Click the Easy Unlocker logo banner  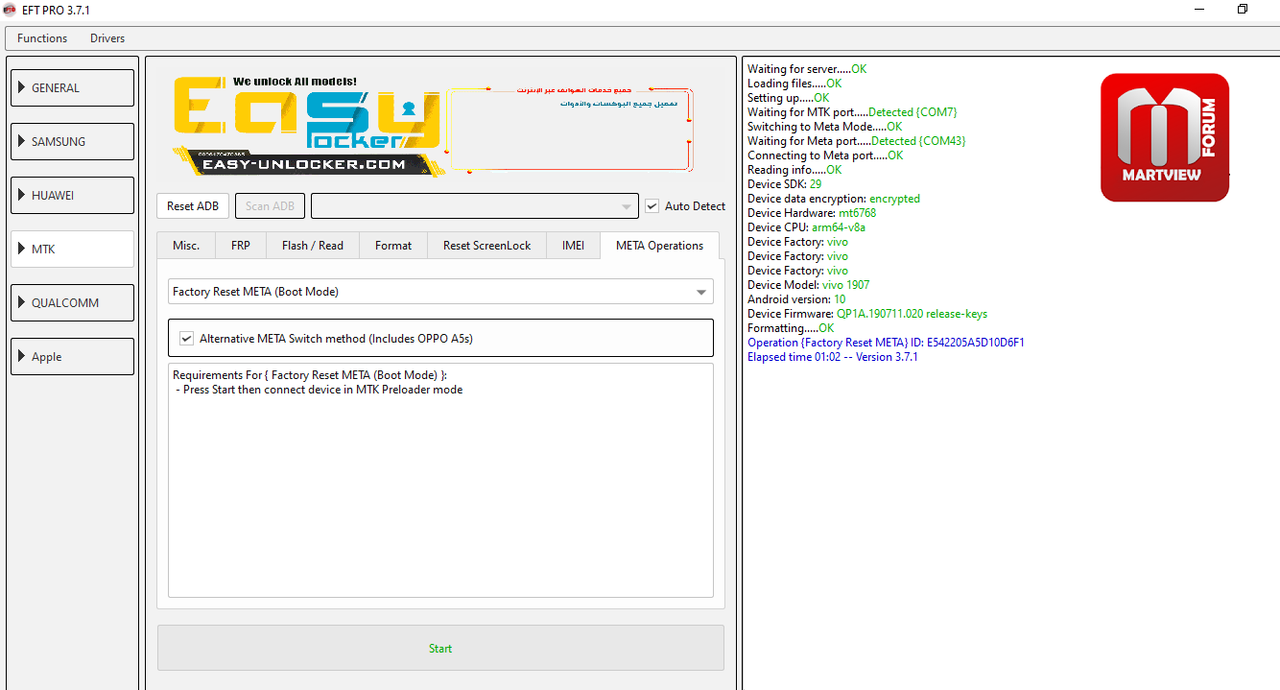tap(306, 125)
